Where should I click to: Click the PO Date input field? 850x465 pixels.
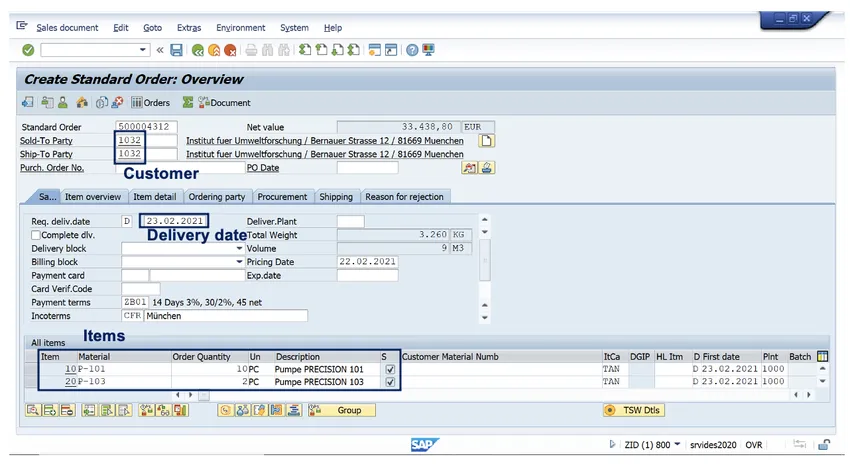click(368, 168)
